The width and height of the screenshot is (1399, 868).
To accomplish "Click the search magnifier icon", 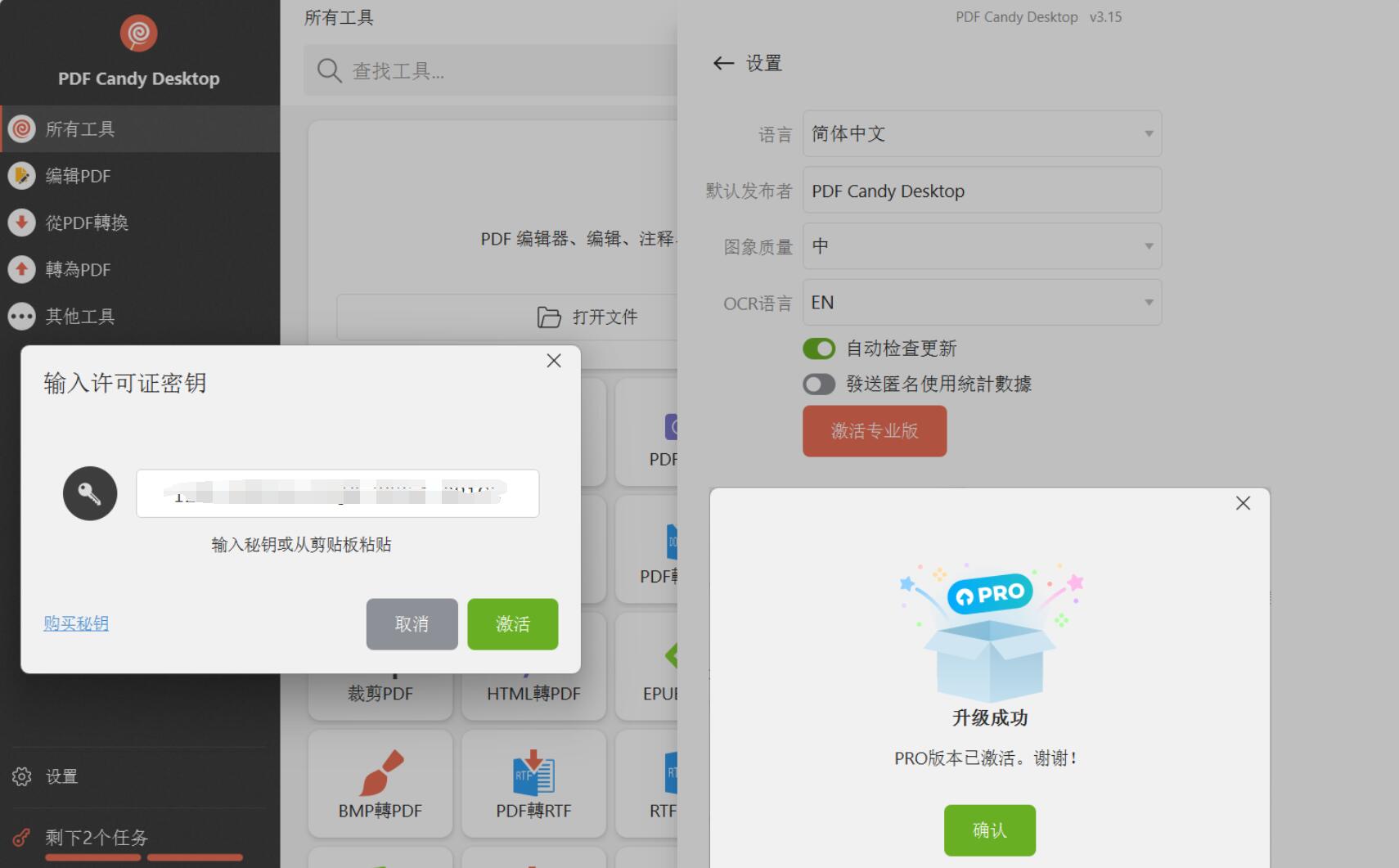I will pos(329,71).
